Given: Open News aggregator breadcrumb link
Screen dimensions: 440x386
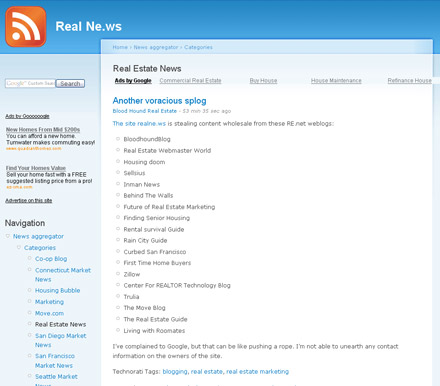Looking at the screenshot, I should [156, 47].
